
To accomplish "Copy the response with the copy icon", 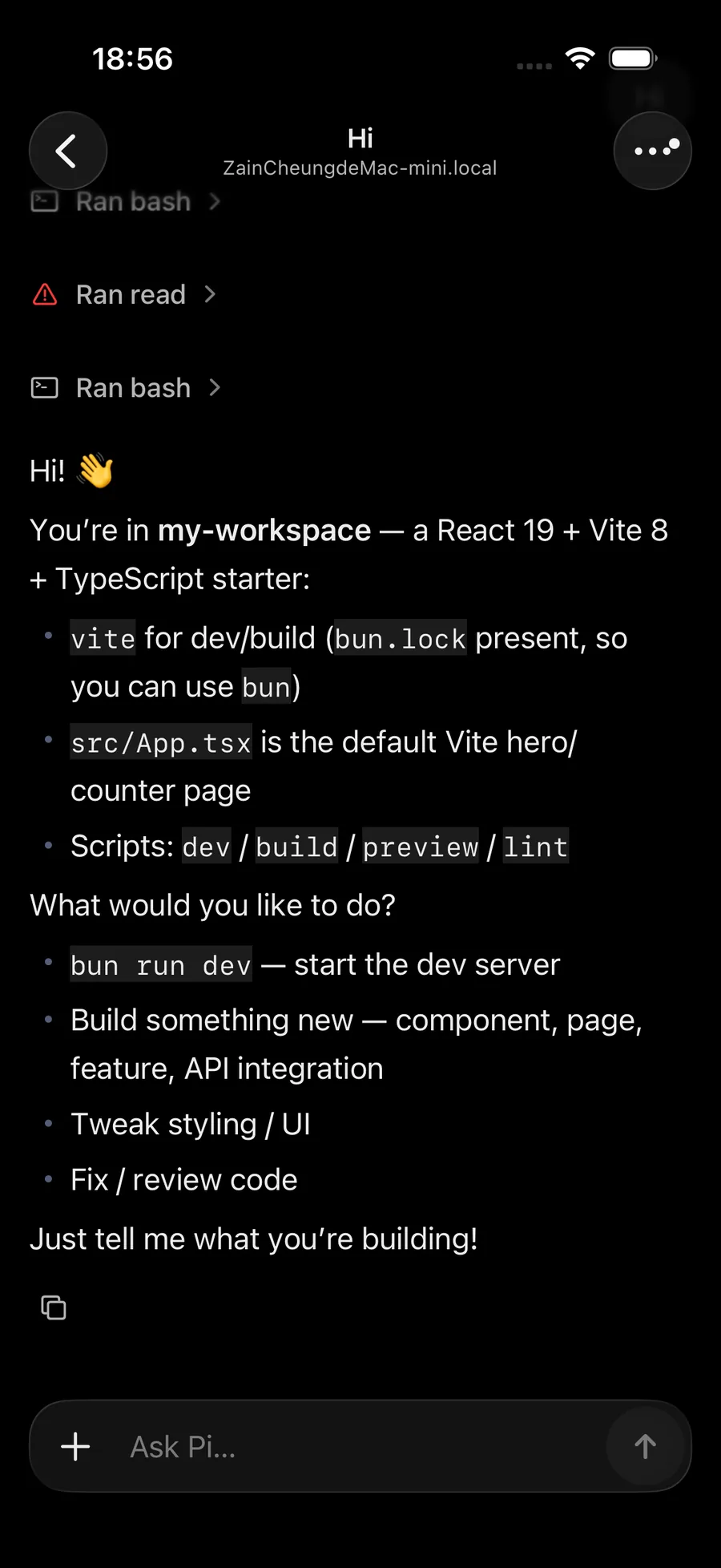I will (54, 1307).
